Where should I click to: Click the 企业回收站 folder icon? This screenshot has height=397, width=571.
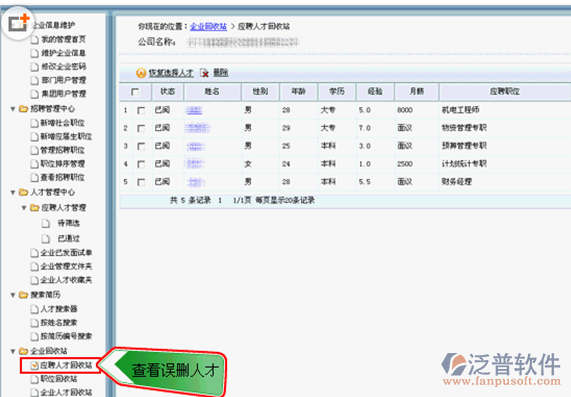(x=24, y=351)
